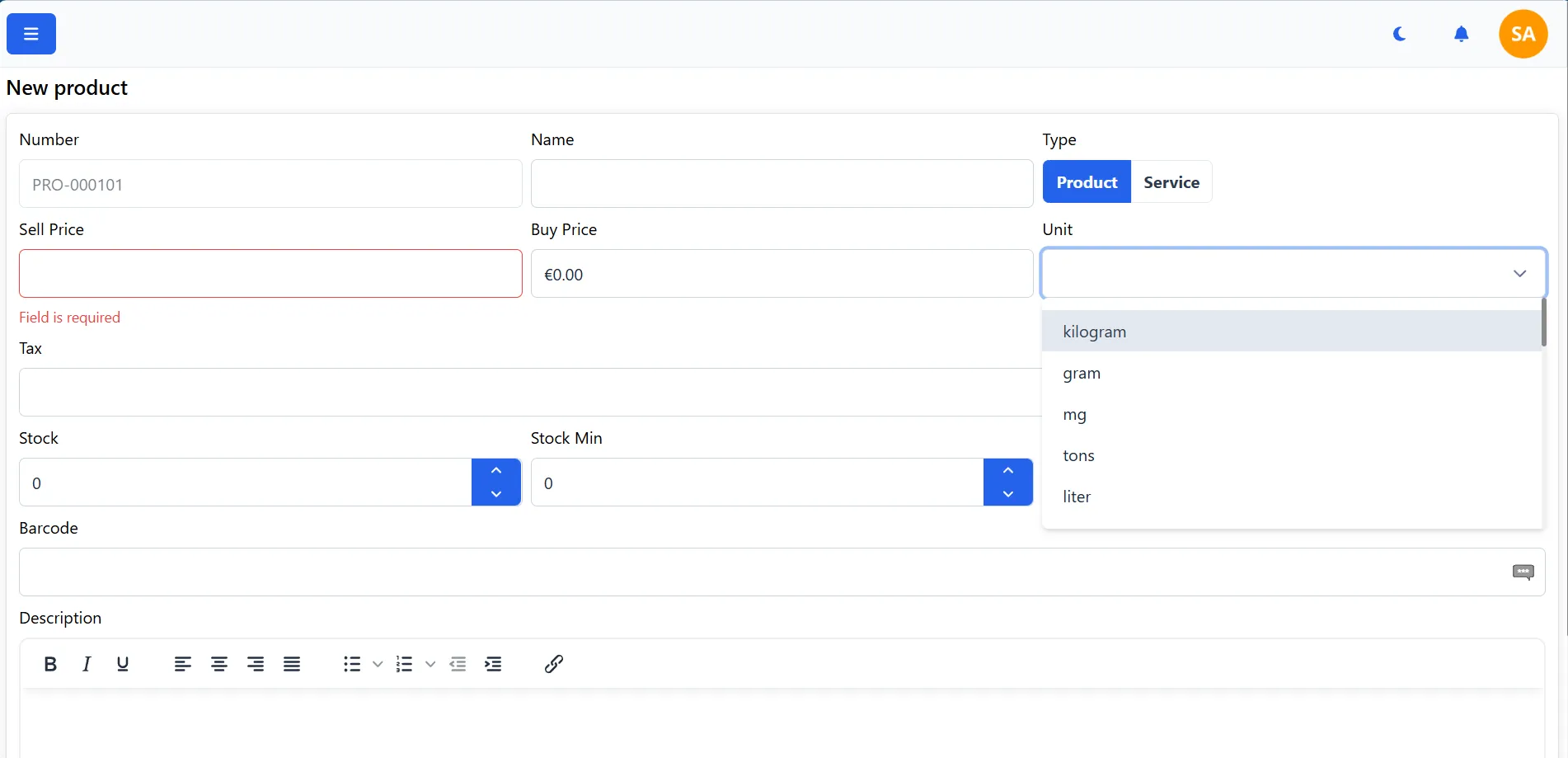
Task: Focus the Buy Price field
Action: [782, 274]
